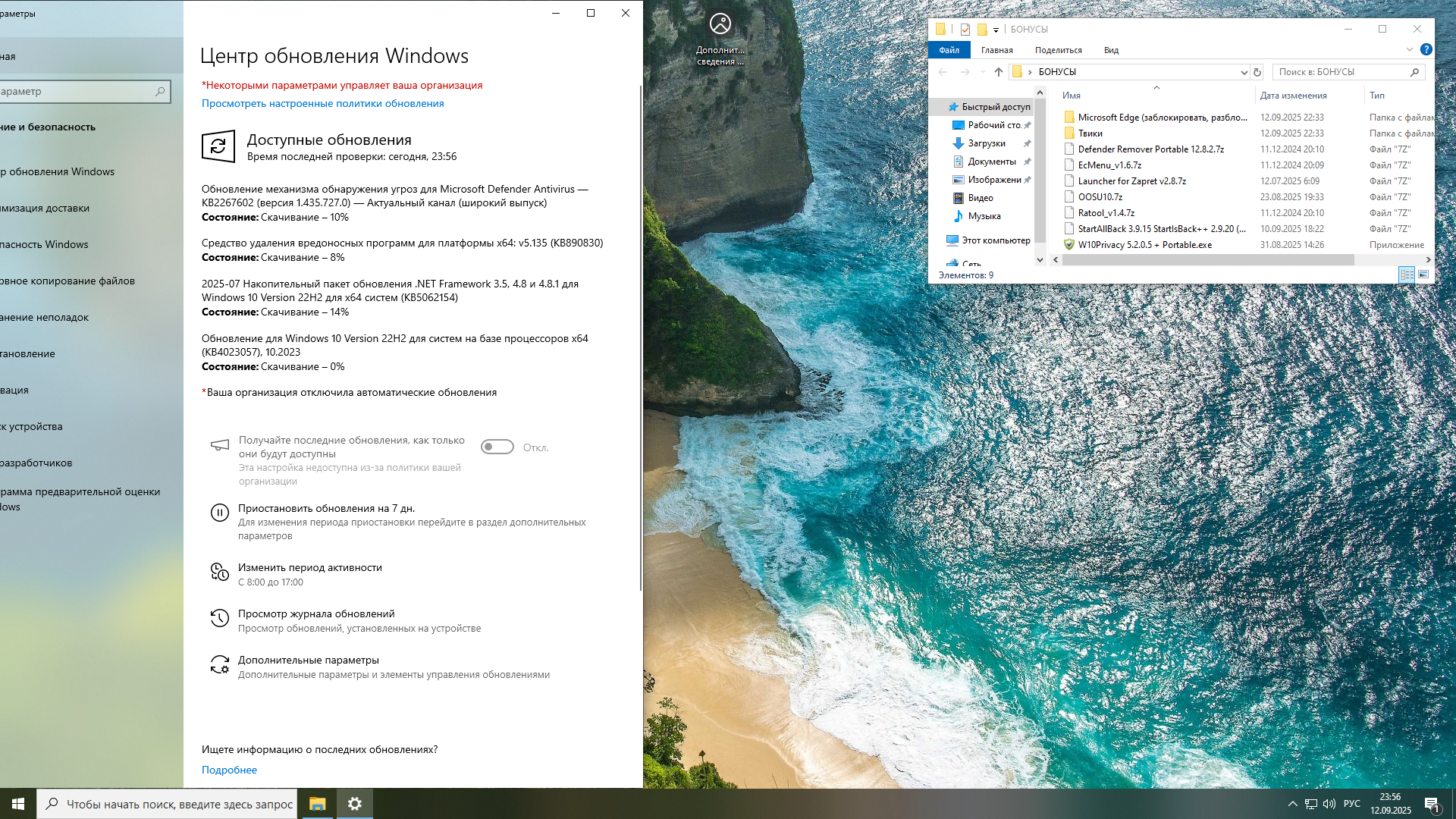
Task: Click Изменить период активности
Action: [310, 568]
